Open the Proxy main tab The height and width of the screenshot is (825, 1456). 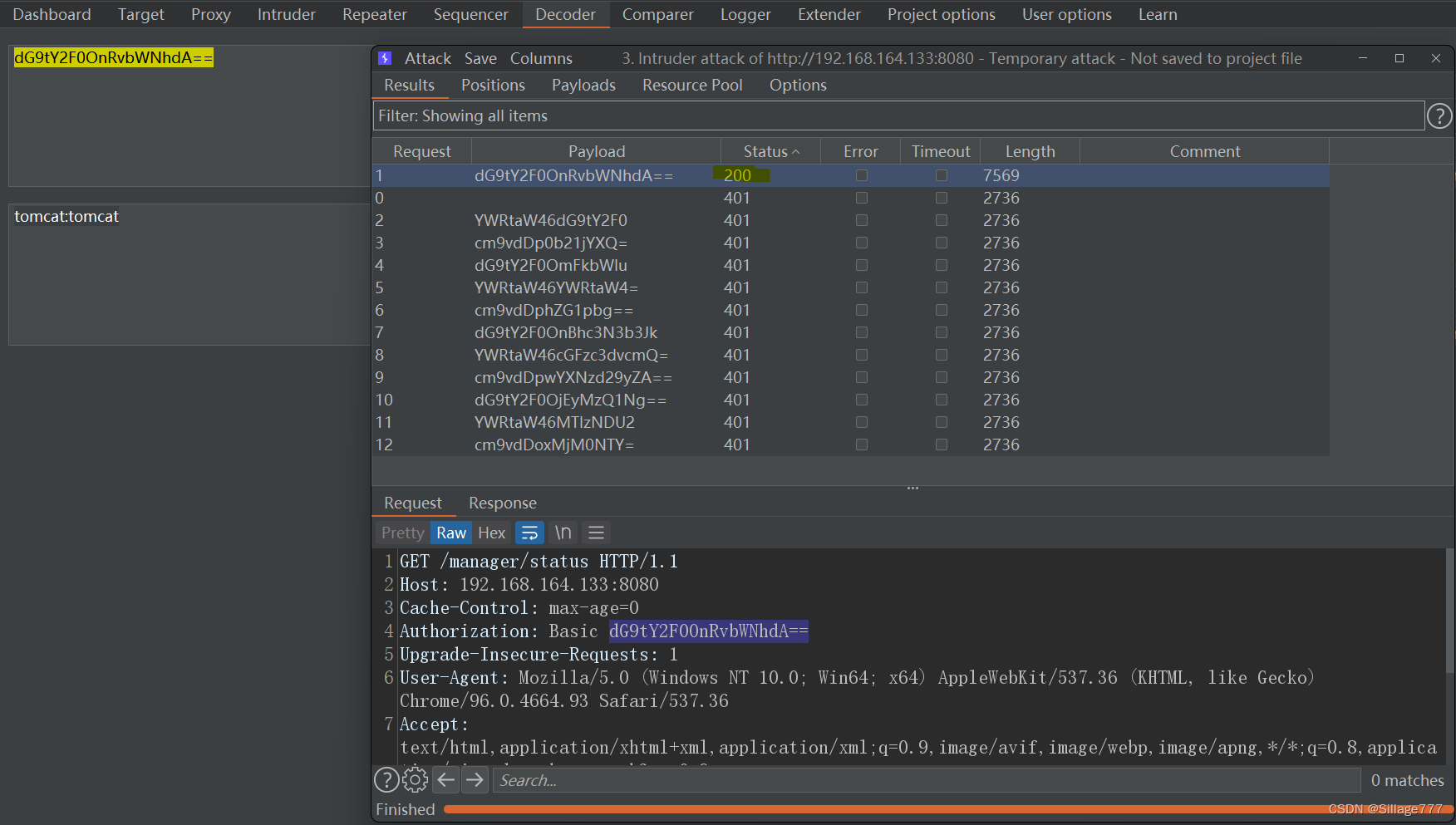click(211, 14)
